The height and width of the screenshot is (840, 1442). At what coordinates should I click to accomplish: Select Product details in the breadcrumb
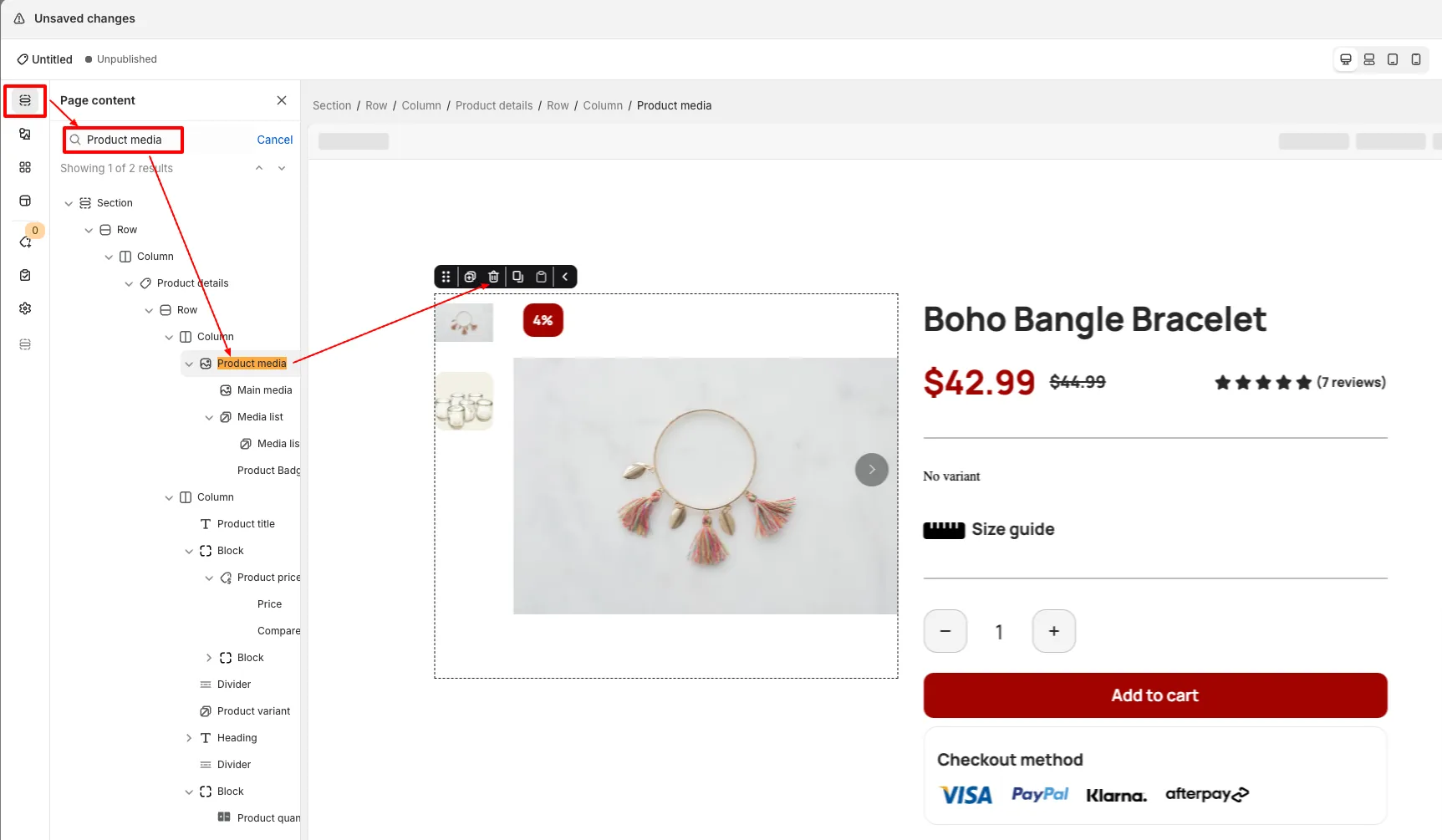click(x=493, y=105)
